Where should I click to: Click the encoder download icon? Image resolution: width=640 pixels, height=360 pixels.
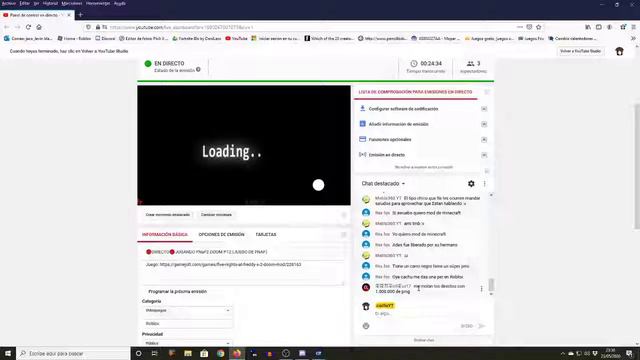[362, 109]
